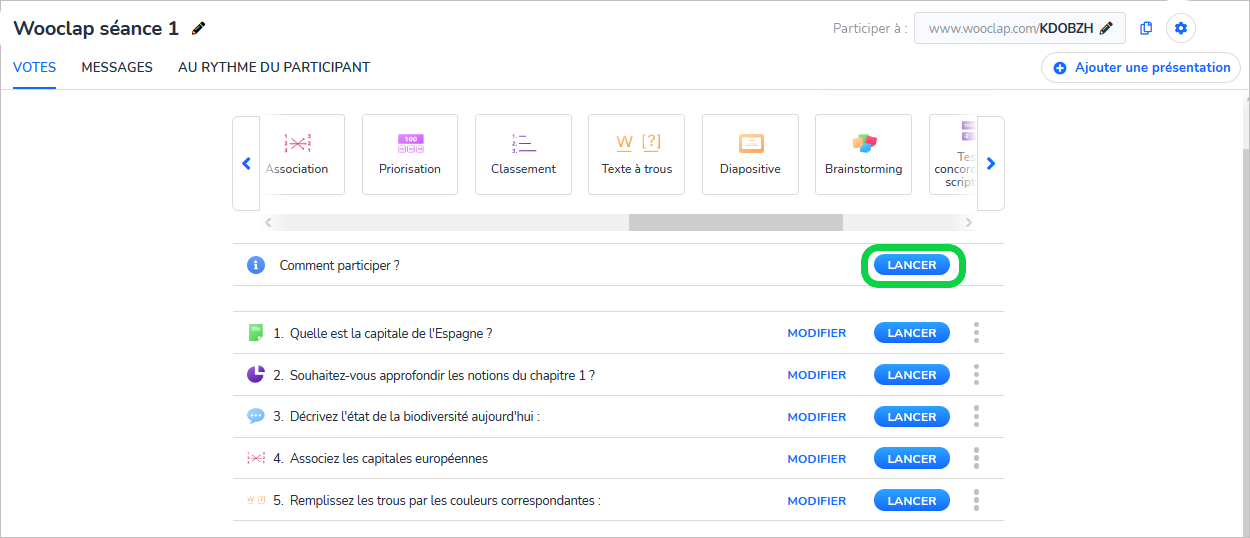Edit the event title with the pencil icon
1250x538 pixels.
pos(199,29)
